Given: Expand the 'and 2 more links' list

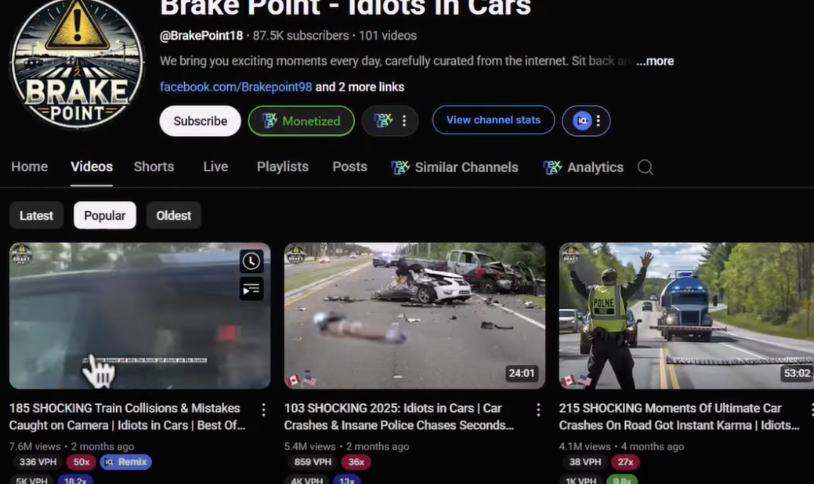Looking at the screenshot, I should (360, 87).
